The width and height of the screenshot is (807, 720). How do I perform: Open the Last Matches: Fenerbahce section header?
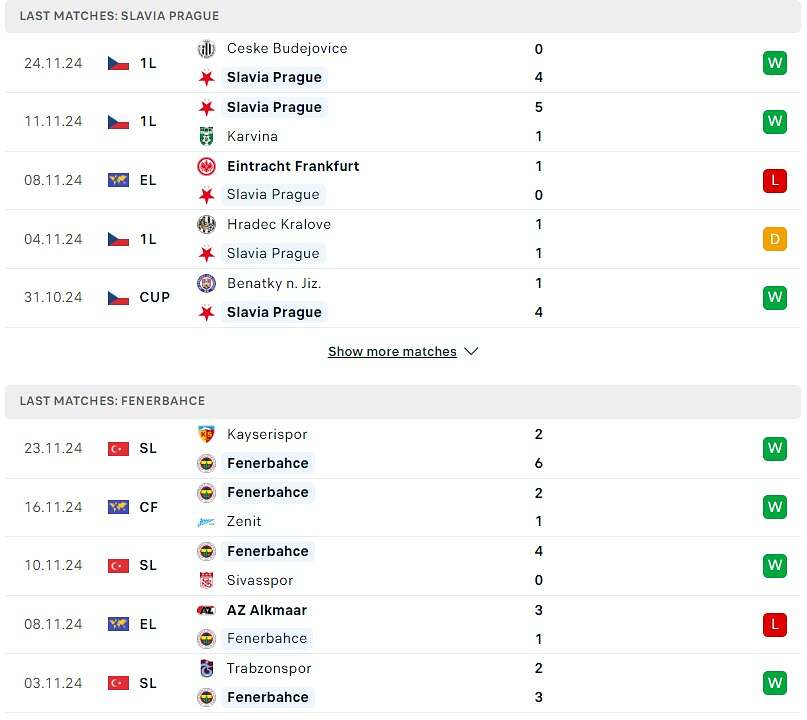coord(403,401)
